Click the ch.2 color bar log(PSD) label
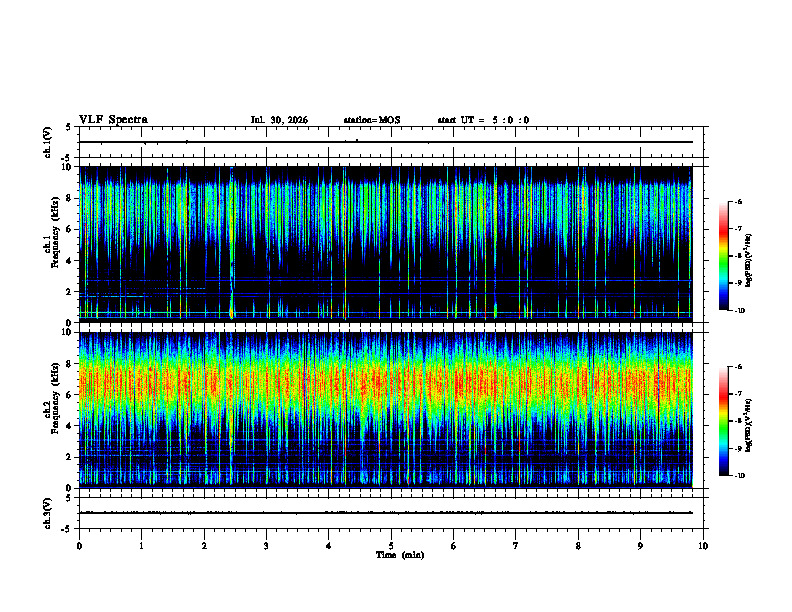 click(749, 425)
